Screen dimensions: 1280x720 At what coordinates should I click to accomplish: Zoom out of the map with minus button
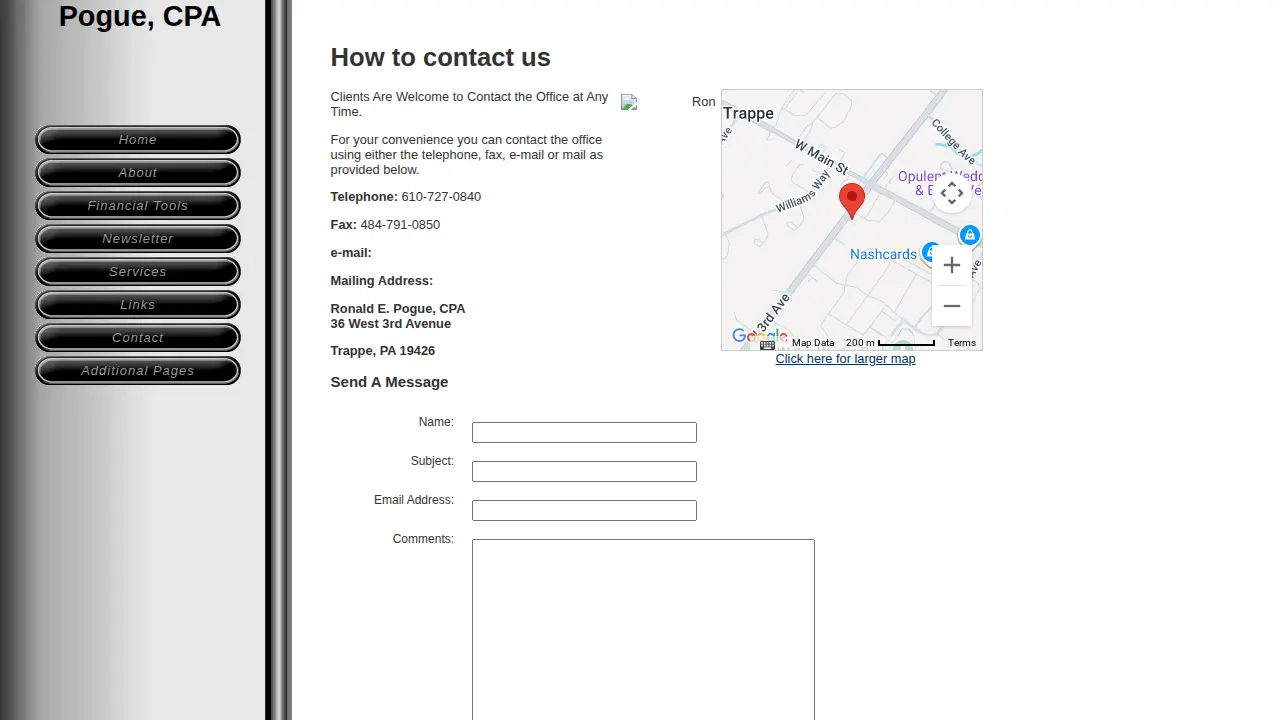pyautogui.click(x=952, y=306)
